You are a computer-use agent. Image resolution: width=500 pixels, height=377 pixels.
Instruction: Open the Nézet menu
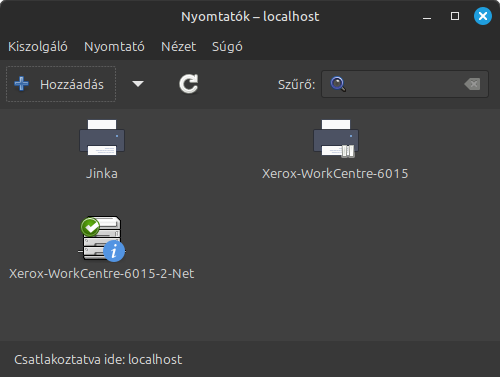(179, 47)
